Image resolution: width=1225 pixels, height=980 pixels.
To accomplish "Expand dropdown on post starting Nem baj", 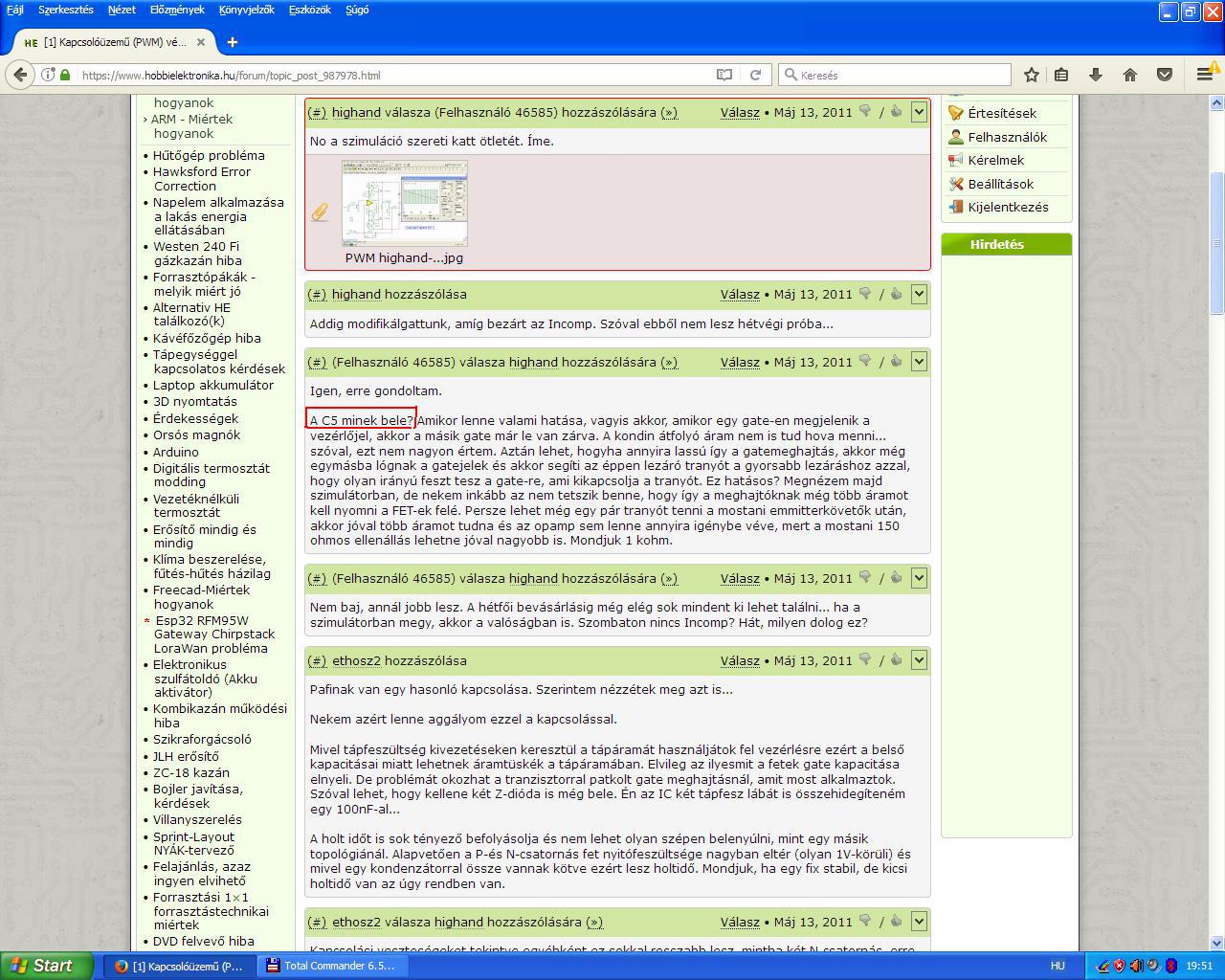I will (919, 578).
